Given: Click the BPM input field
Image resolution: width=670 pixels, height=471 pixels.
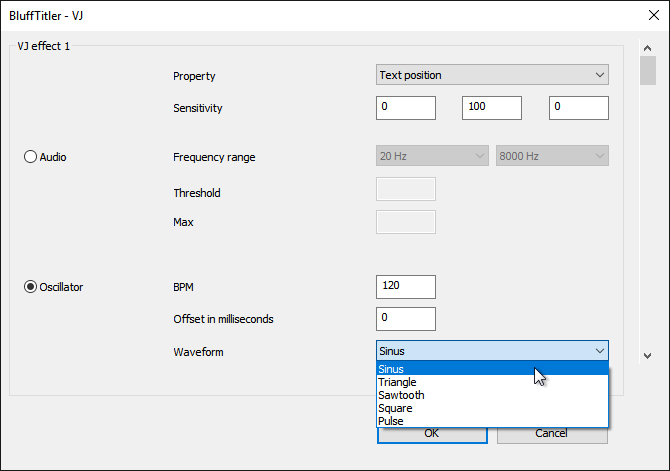Looking at the screenshot, I should point(406,287).
